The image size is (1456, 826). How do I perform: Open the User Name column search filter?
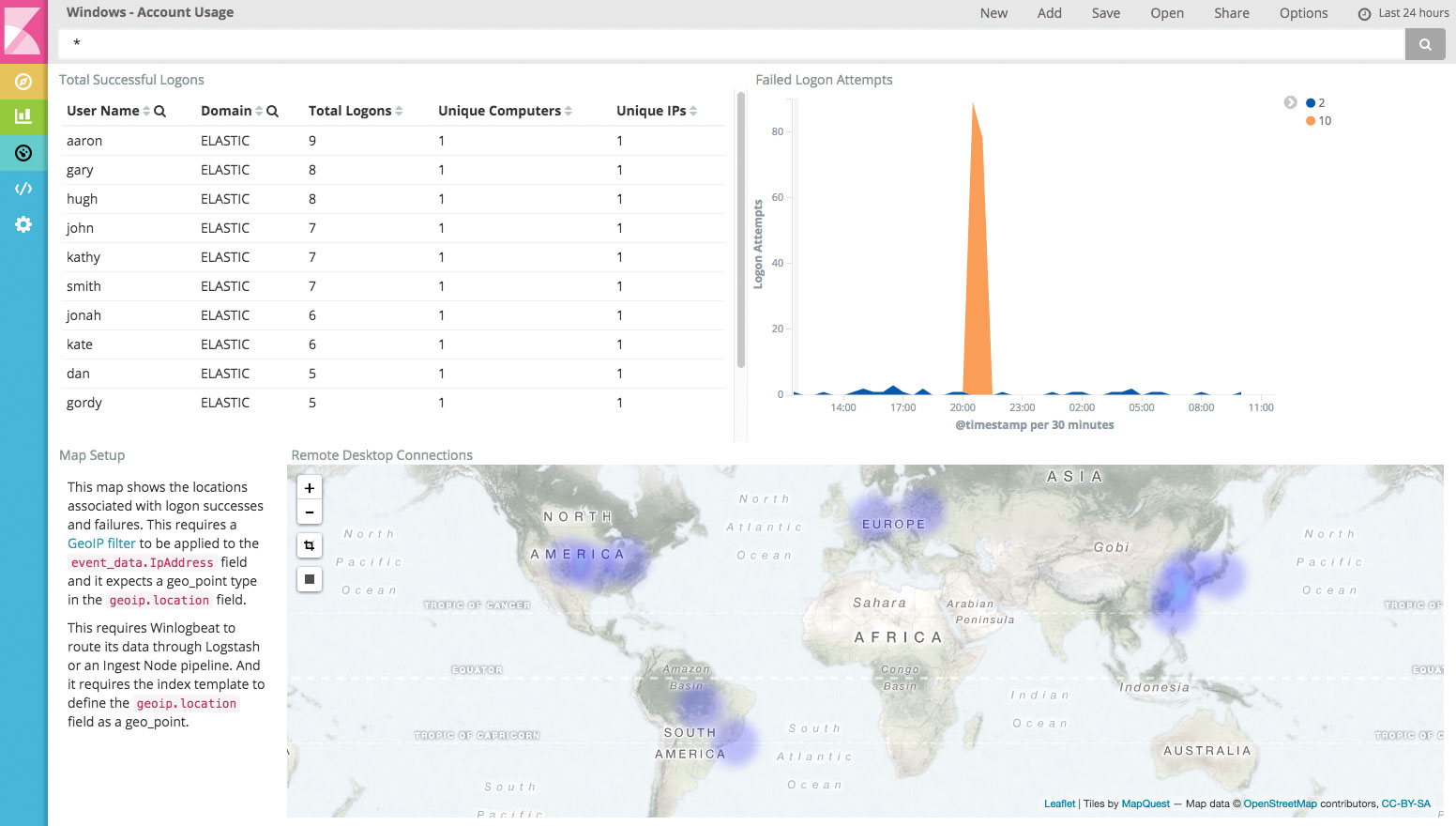coord(160,110)
